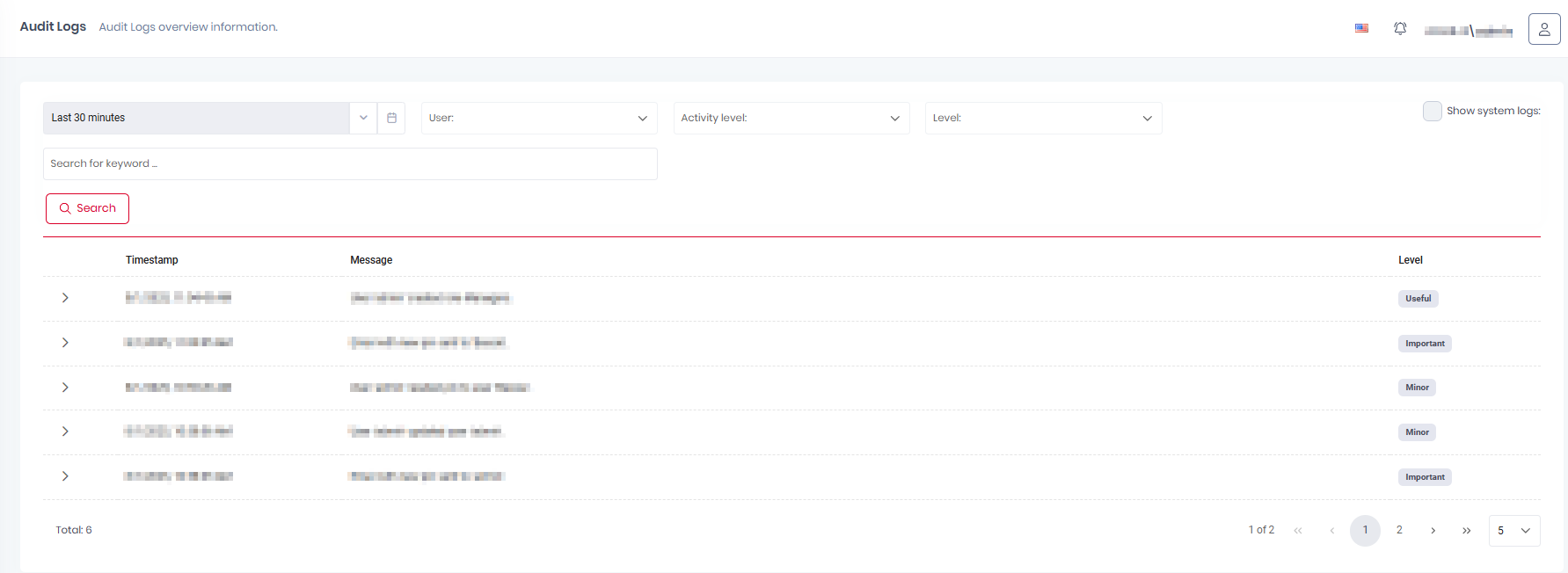
Task: Open the user profile icon
Action: coord(1543,29)
